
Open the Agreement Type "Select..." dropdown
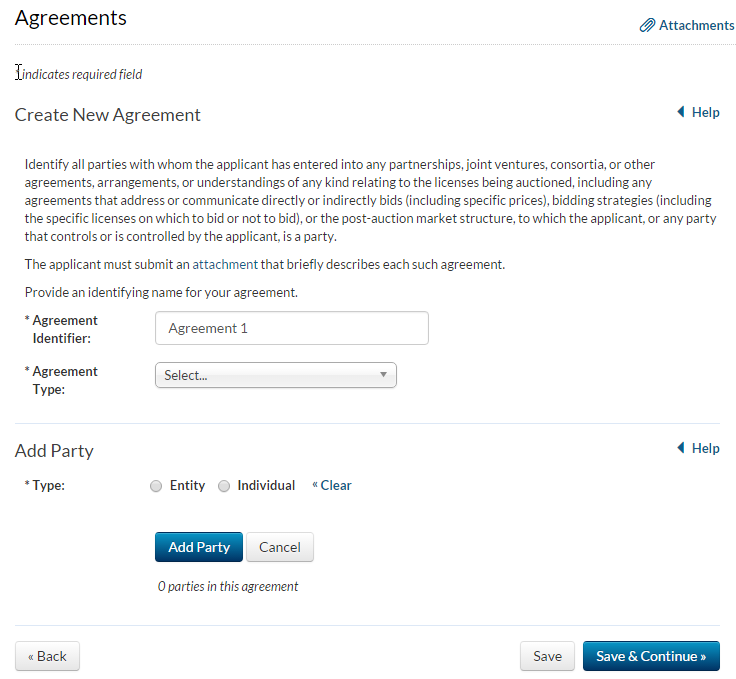(275, 375)
